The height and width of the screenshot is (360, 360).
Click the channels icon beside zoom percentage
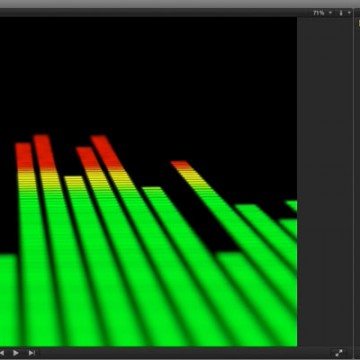[x=341, y=13]
